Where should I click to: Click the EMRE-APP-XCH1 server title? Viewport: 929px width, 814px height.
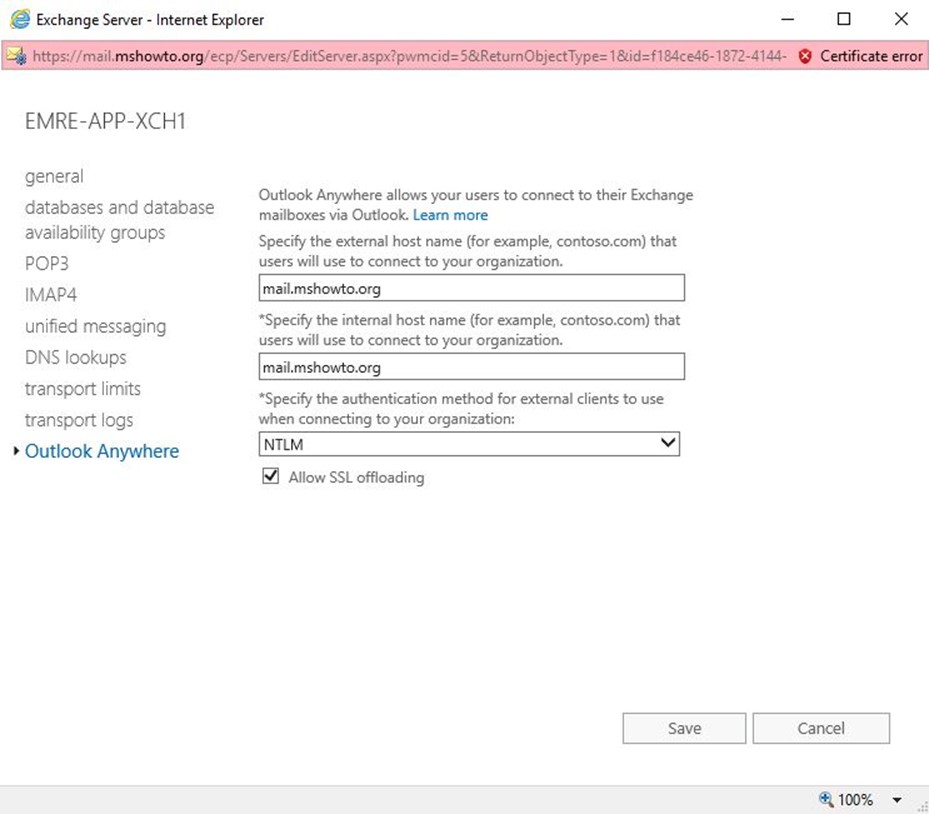pyautogui.click(x=105, y=121)
